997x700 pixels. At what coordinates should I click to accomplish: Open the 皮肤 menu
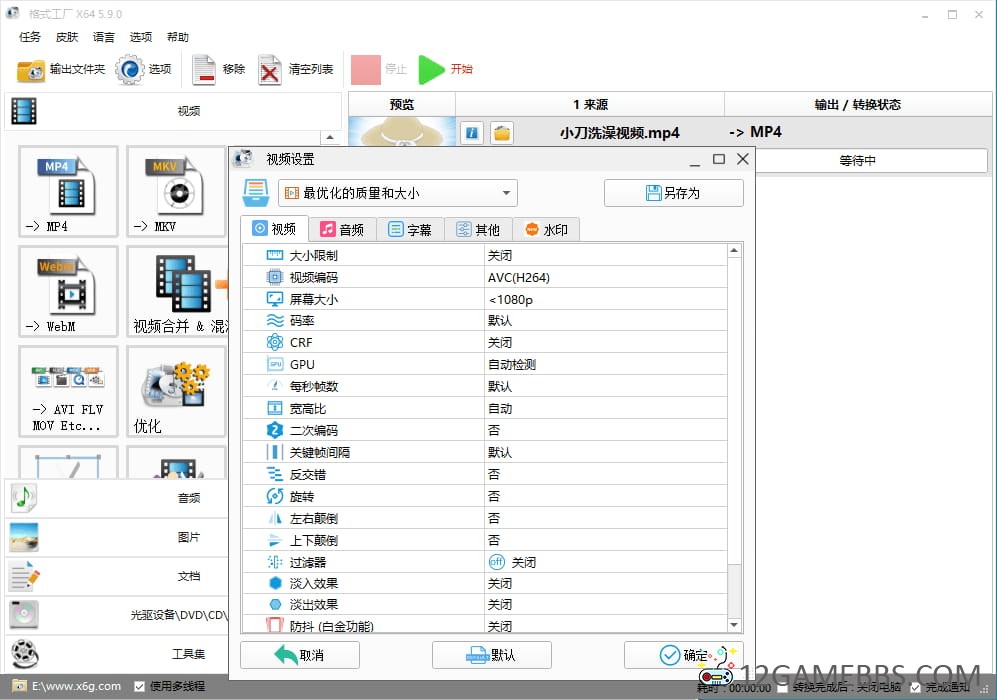pos(67,37)
